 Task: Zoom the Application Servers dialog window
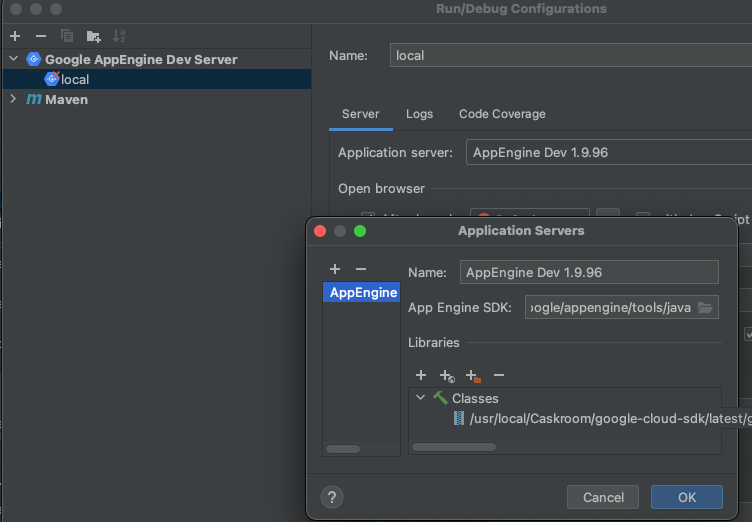coord(360,231)
